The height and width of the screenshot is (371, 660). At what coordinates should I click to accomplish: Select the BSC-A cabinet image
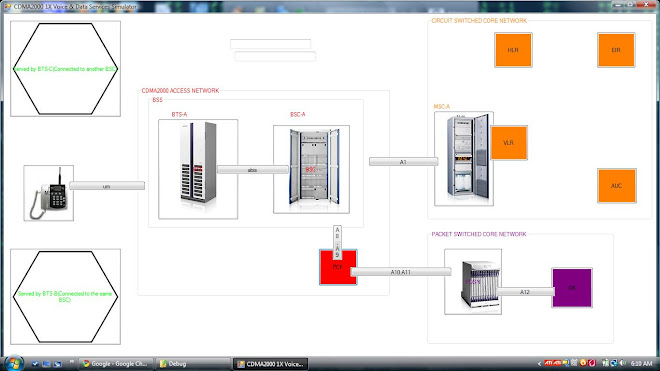311,169
